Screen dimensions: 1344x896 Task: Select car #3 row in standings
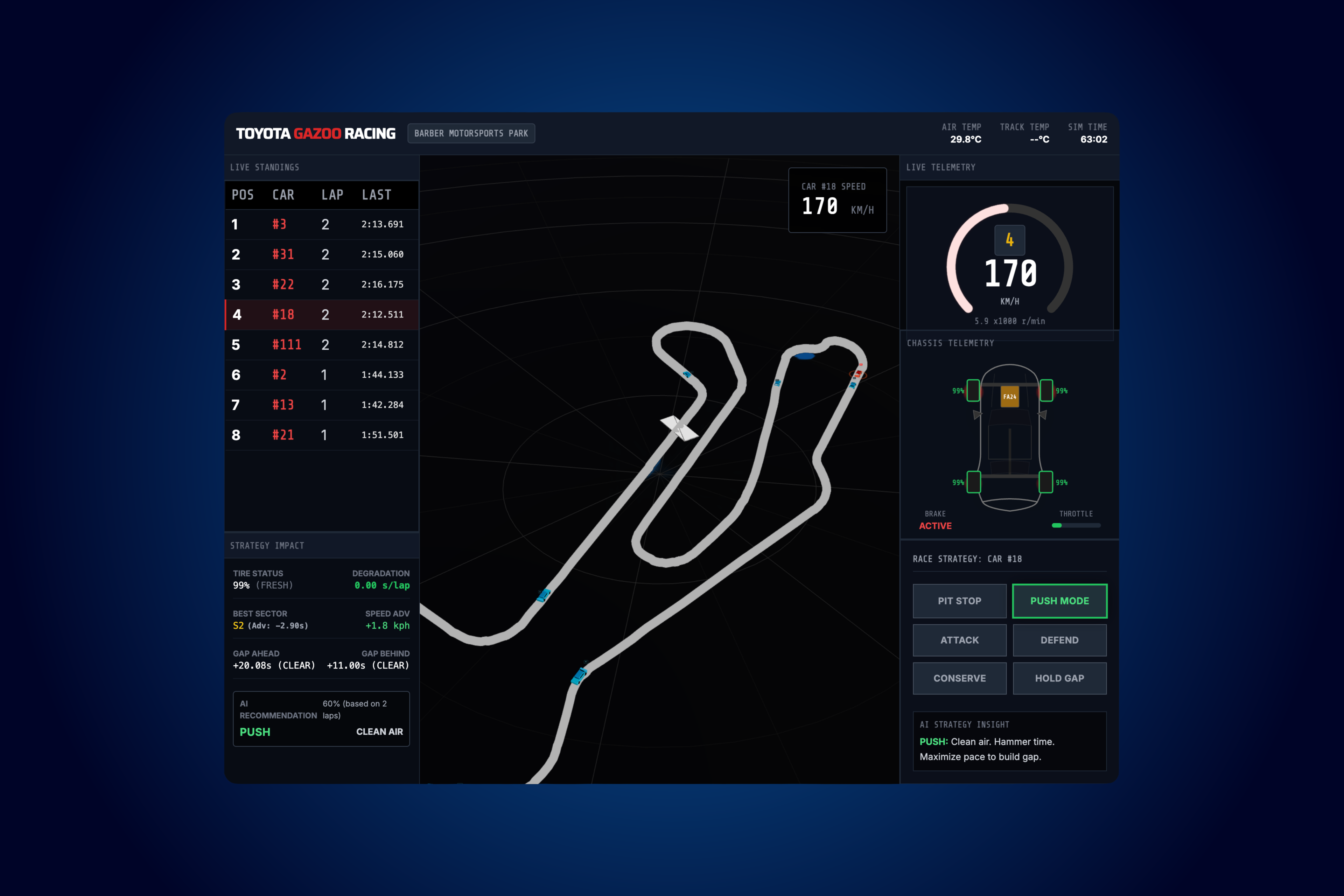322,225
